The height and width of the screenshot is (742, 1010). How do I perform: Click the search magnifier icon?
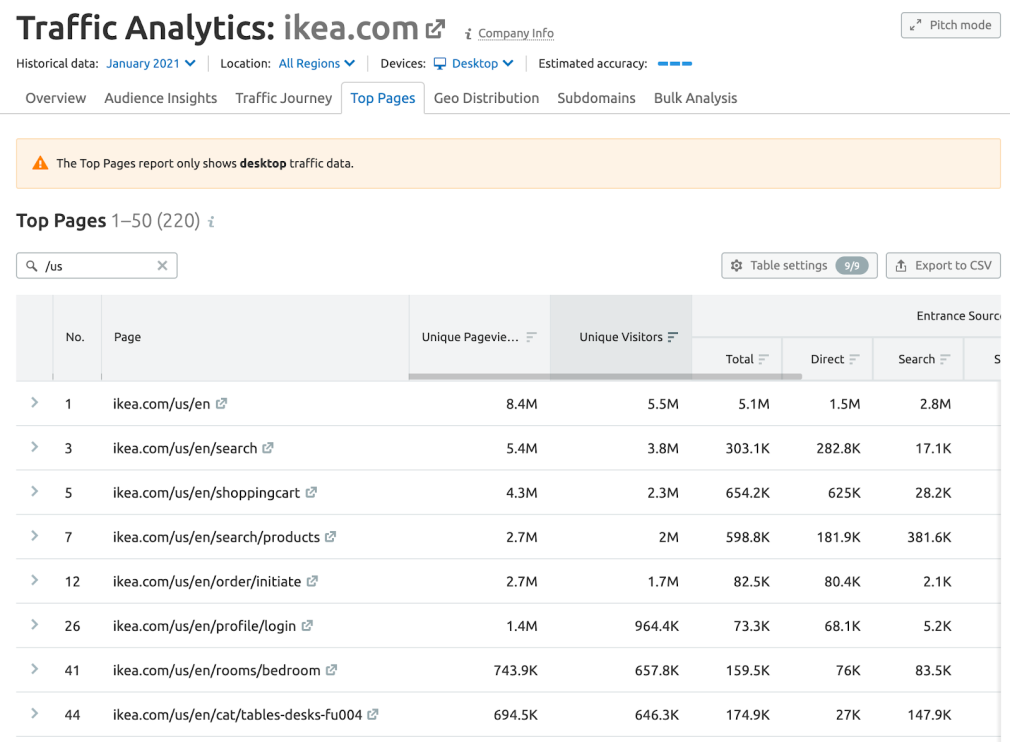point(32,265)
